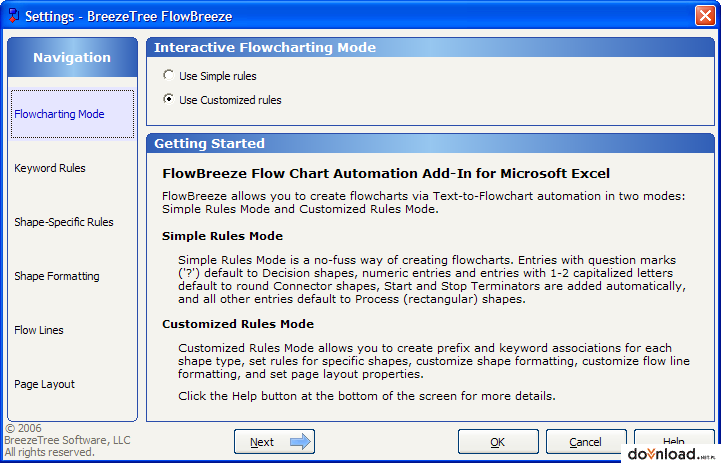This screenshot has width=721, height=463.
Task: Click the Cancel button
Action: click(586, 442)
